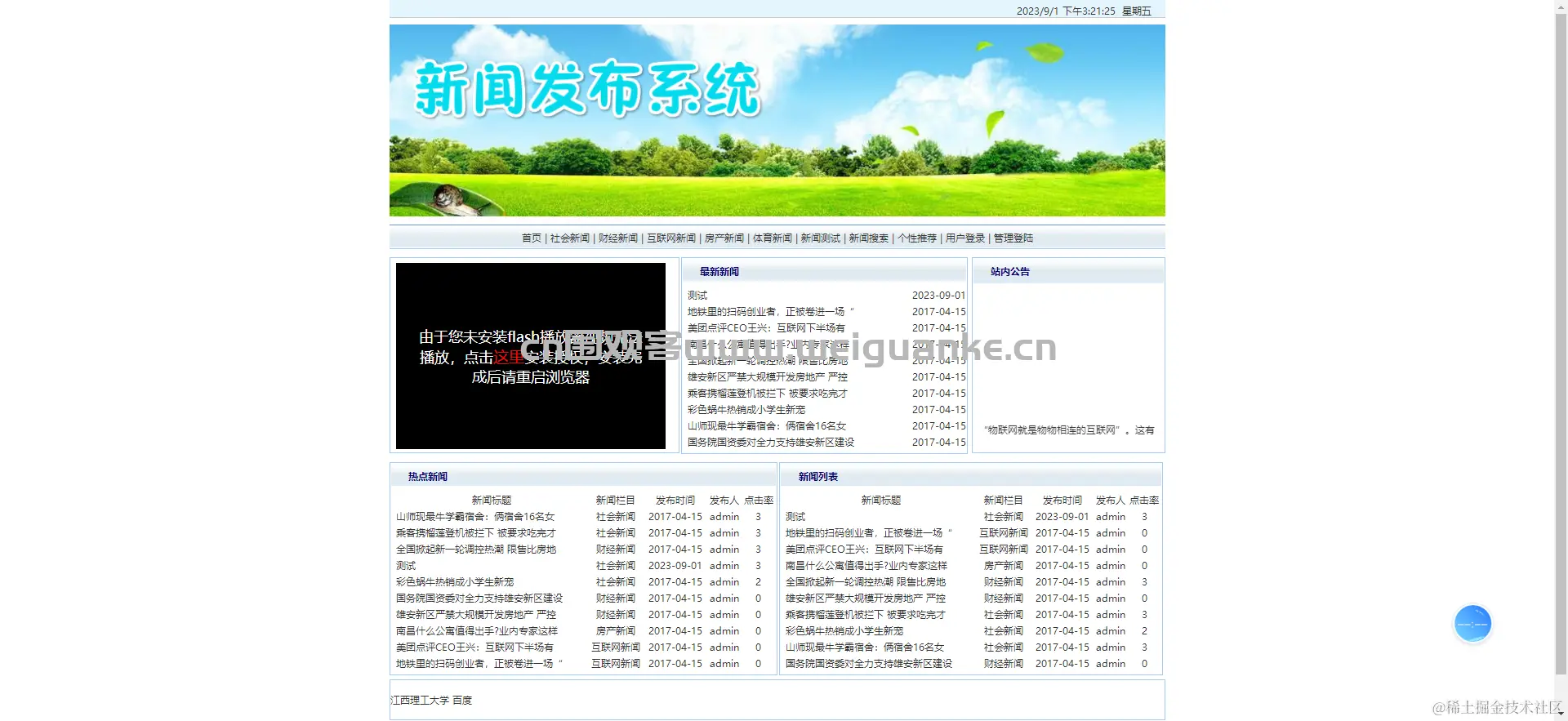Screen dimensions: 1568x721
Task: Open 测试 in the 最新新闻 panel
Action: pyautogui.click(x=697, y=296)
